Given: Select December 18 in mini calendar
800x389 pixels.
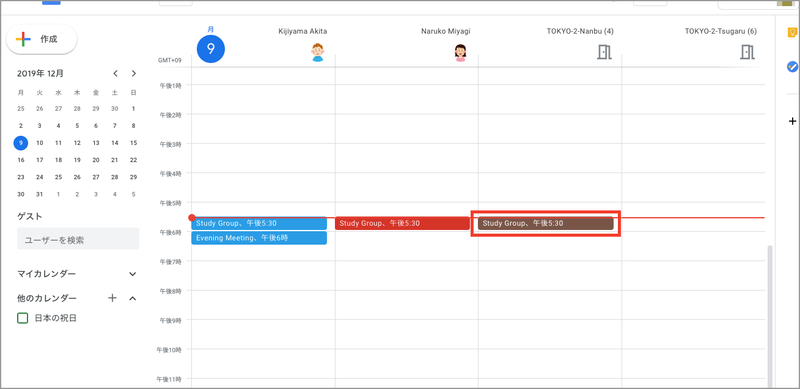Looking at the screenshot, I should [58, 160].
